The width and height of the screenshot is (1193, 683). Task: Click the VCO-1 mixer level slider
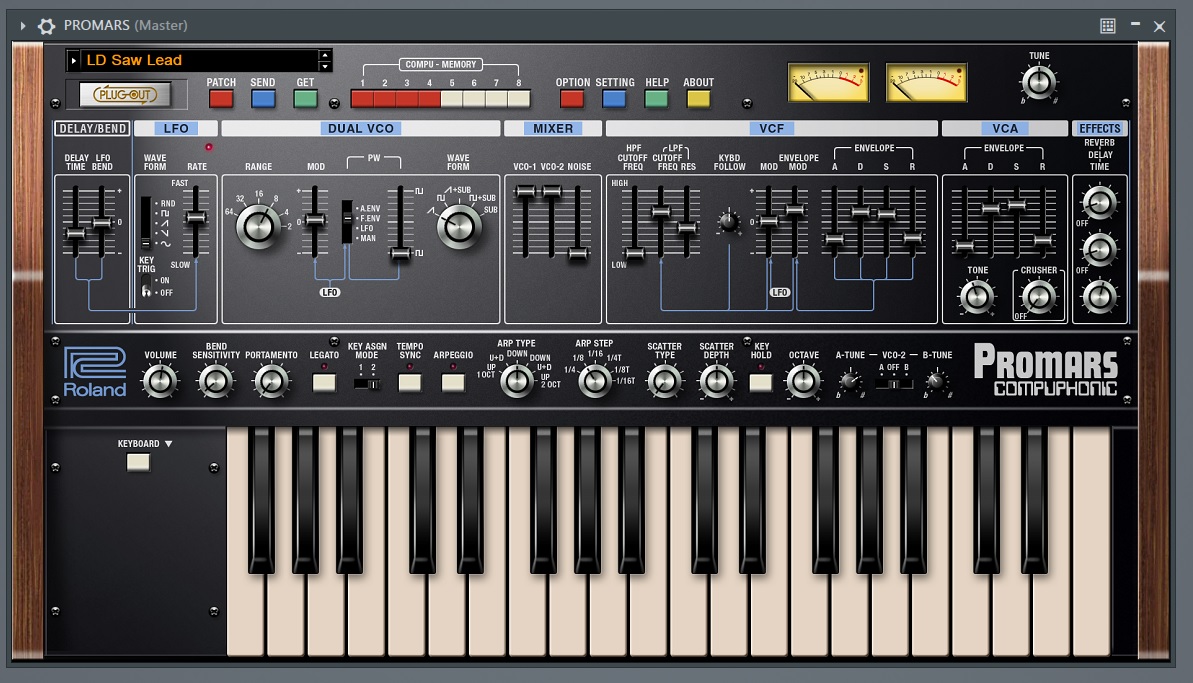click(x=525, y=192)
